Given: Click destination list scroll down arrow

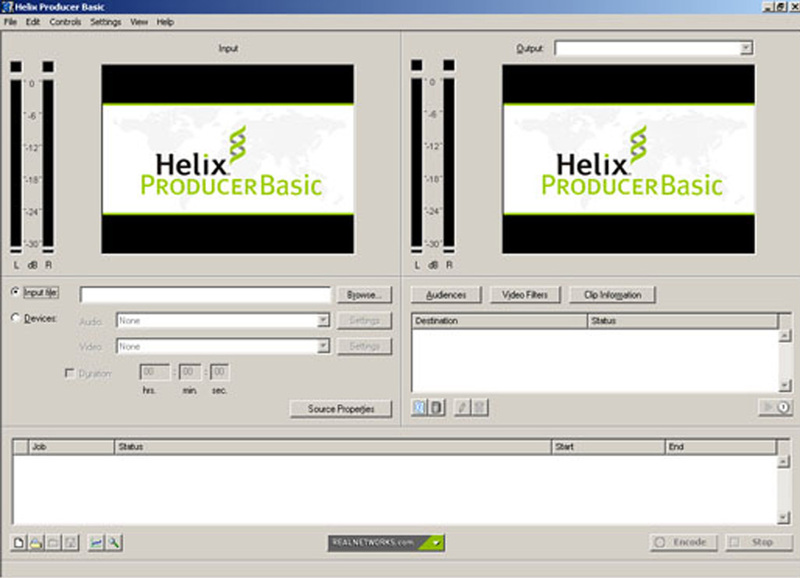Looking at the screenshot, I should [785, 385].
